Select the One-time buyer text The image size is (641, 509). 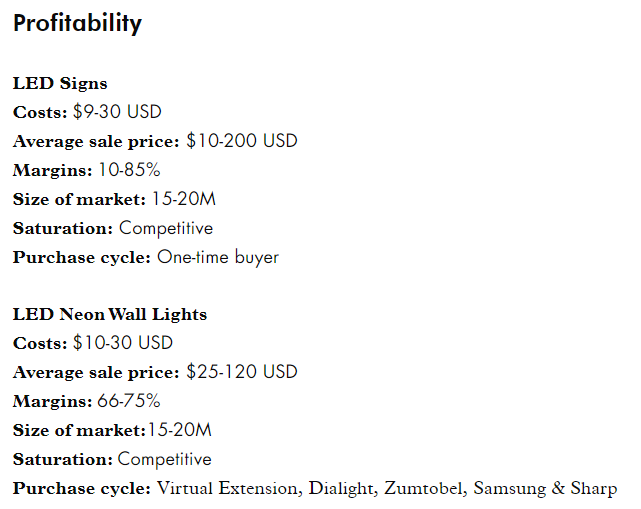218,258
